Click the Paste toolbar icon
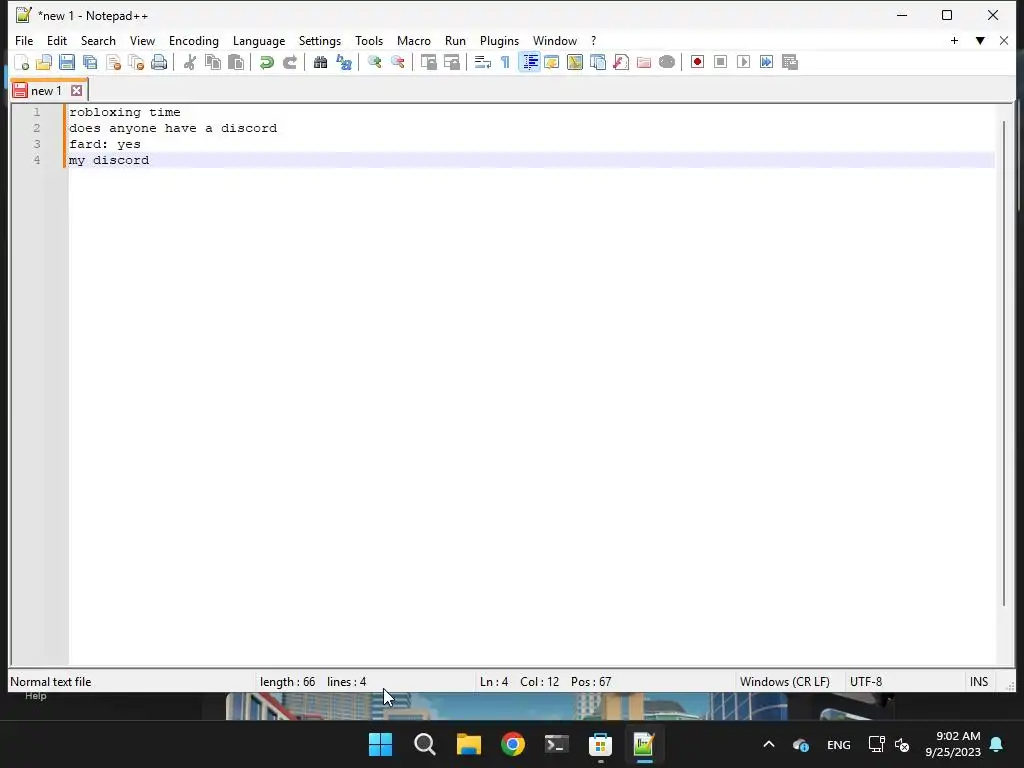 [236, 62]
